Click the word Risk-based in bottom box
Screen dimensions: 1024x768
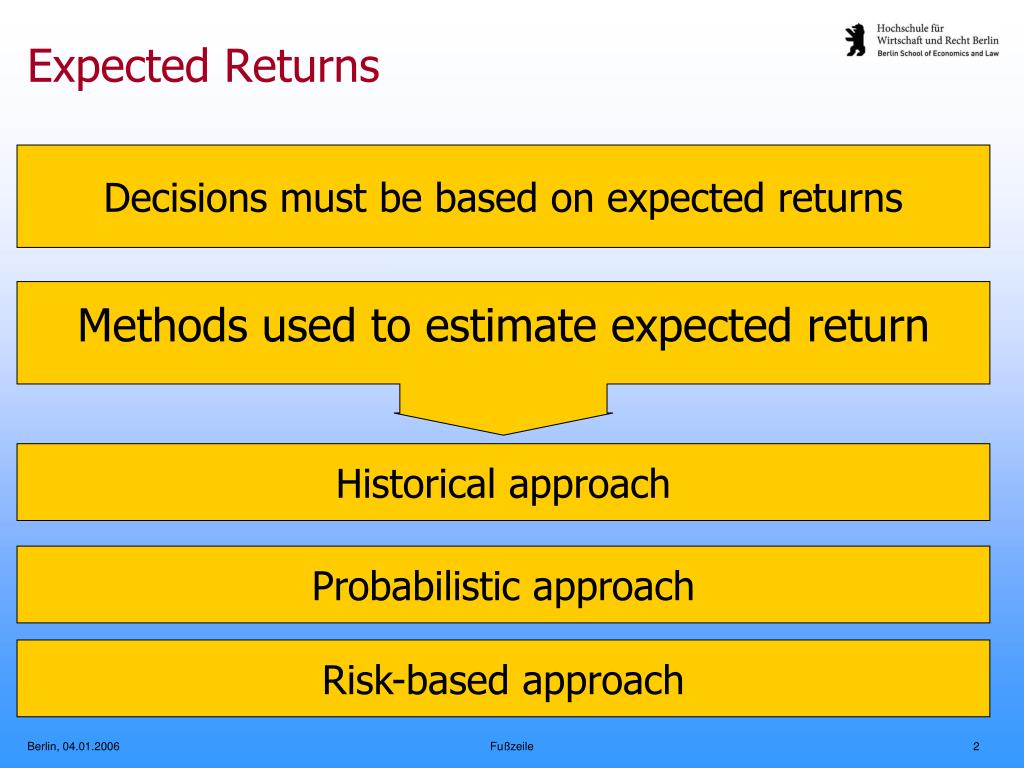[x=415, y=680]
